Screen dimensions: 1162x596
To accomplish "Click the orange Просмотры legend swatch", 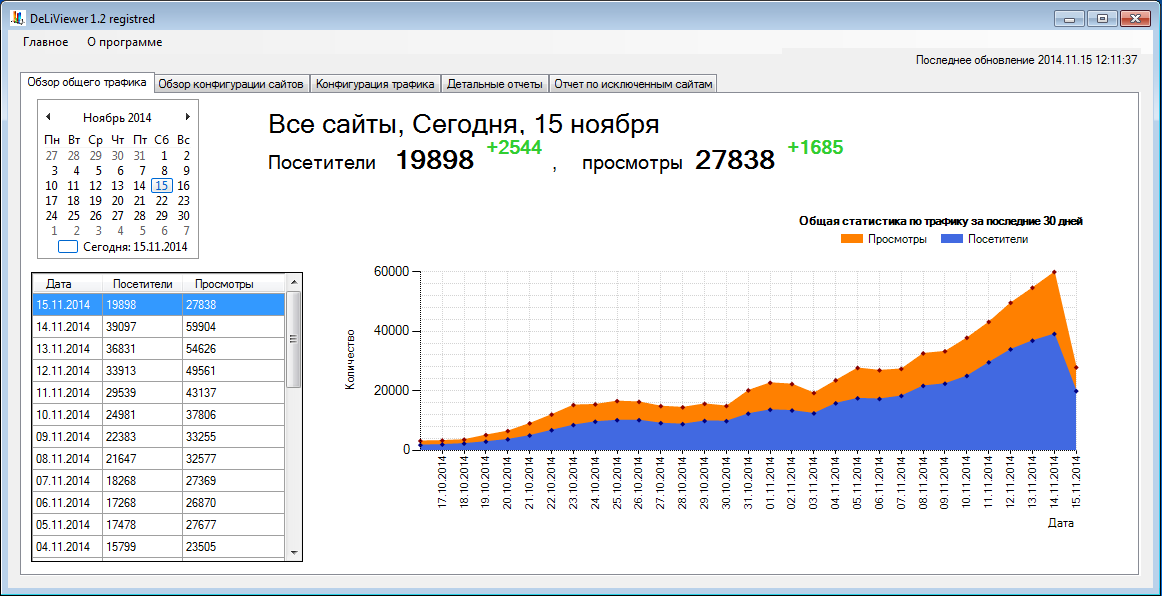I will [x=851, y=239].
